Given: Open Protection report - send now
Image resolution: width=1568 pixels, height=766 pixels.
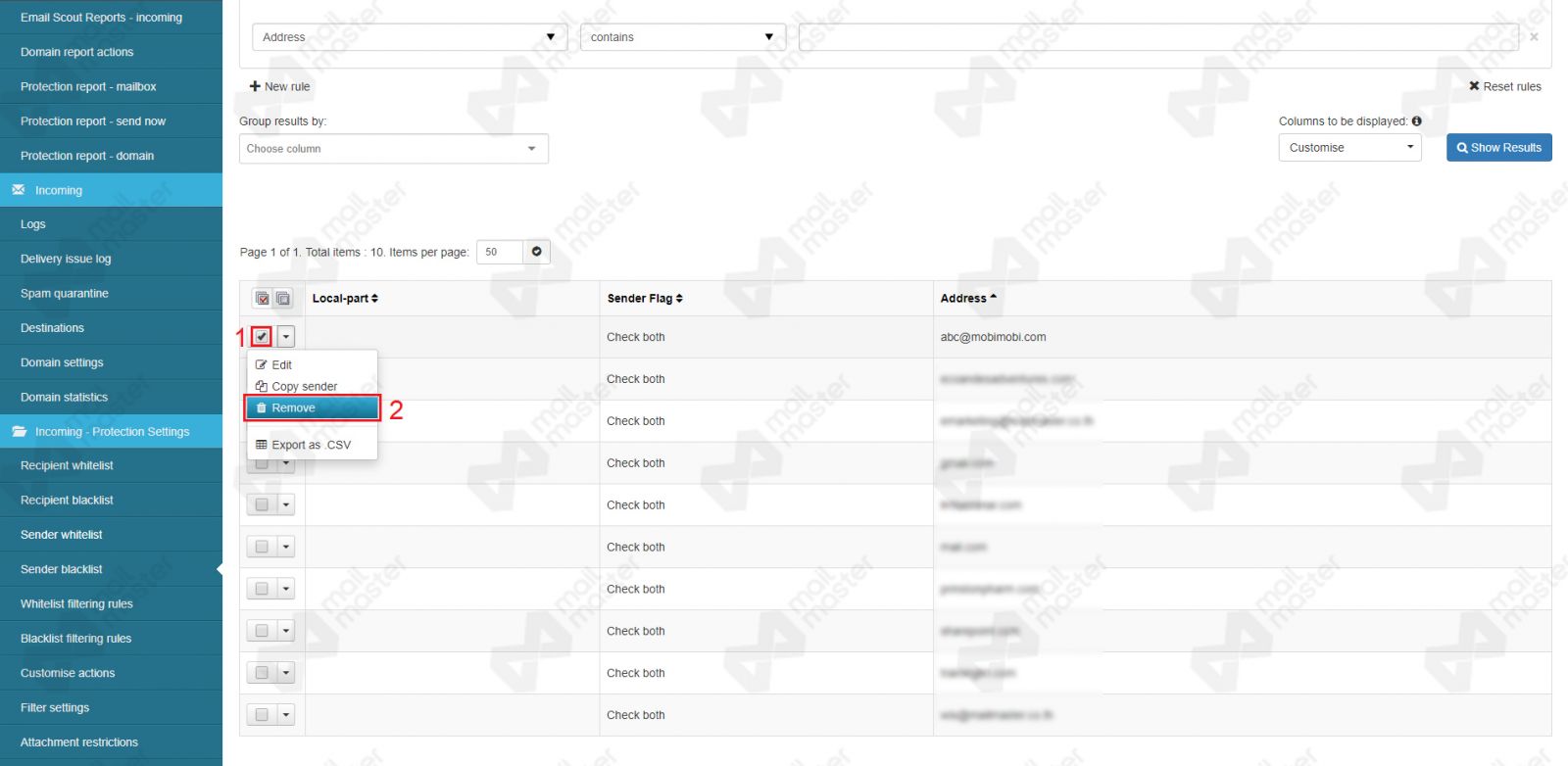Looking at the screenshot, I should pos(111,120).
